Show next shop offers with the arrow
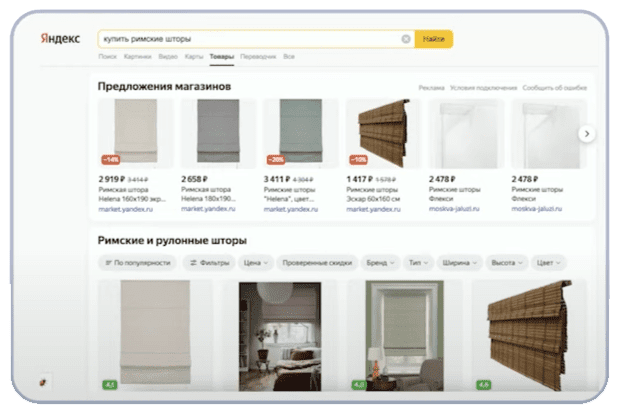This screenshot has width=628, height=417. pyautogui.click(x=587, y=134)
